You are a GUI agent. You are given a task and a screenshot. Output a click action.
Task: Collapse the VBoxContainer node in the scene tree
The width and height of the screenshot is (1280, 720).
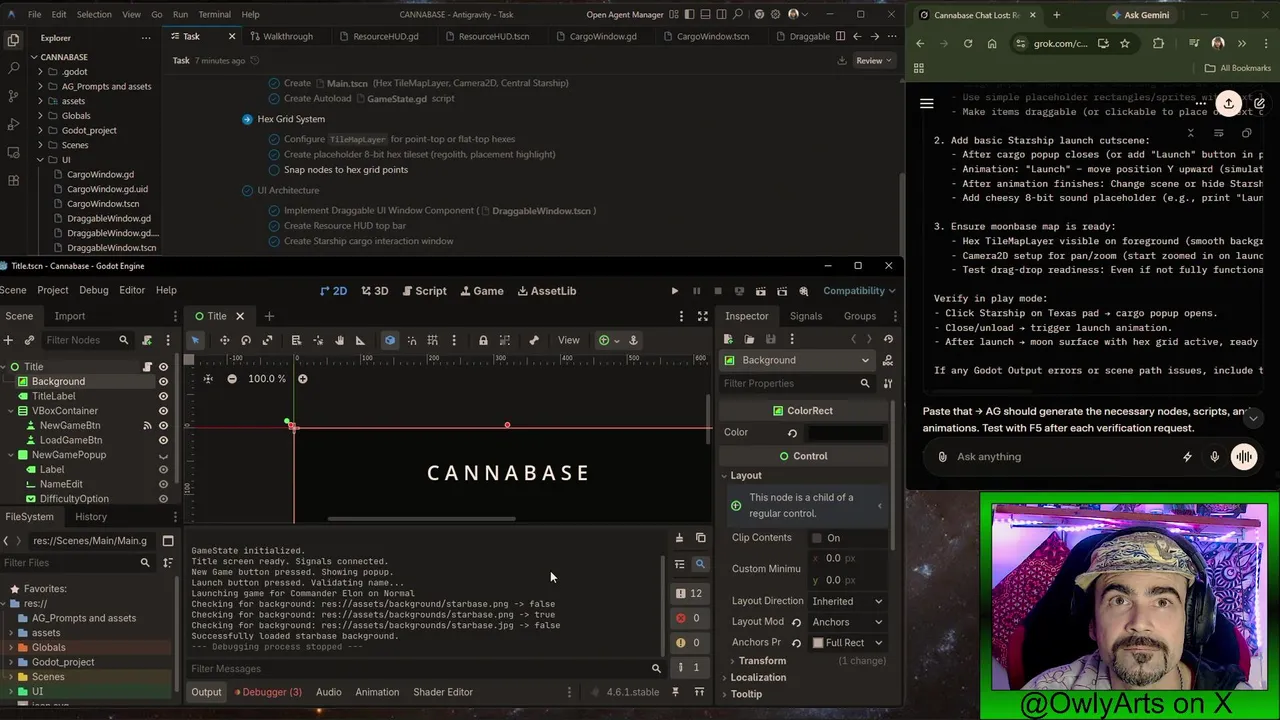tap(12, 411)
